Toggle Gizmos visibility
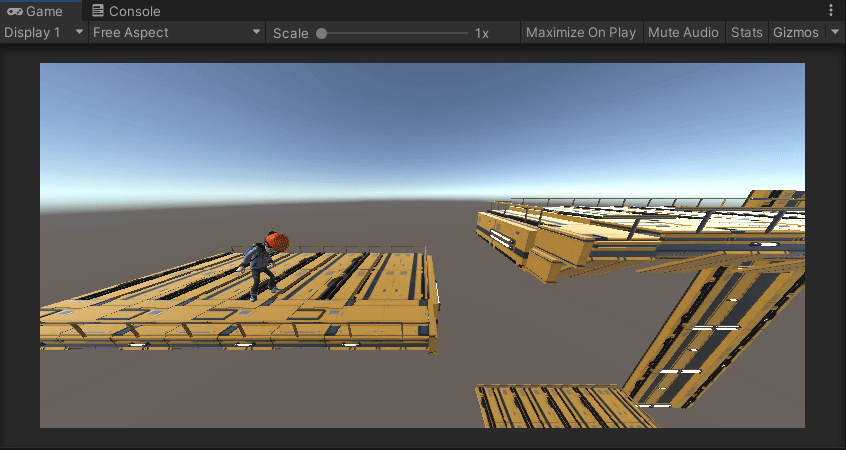 coord(796,32)
